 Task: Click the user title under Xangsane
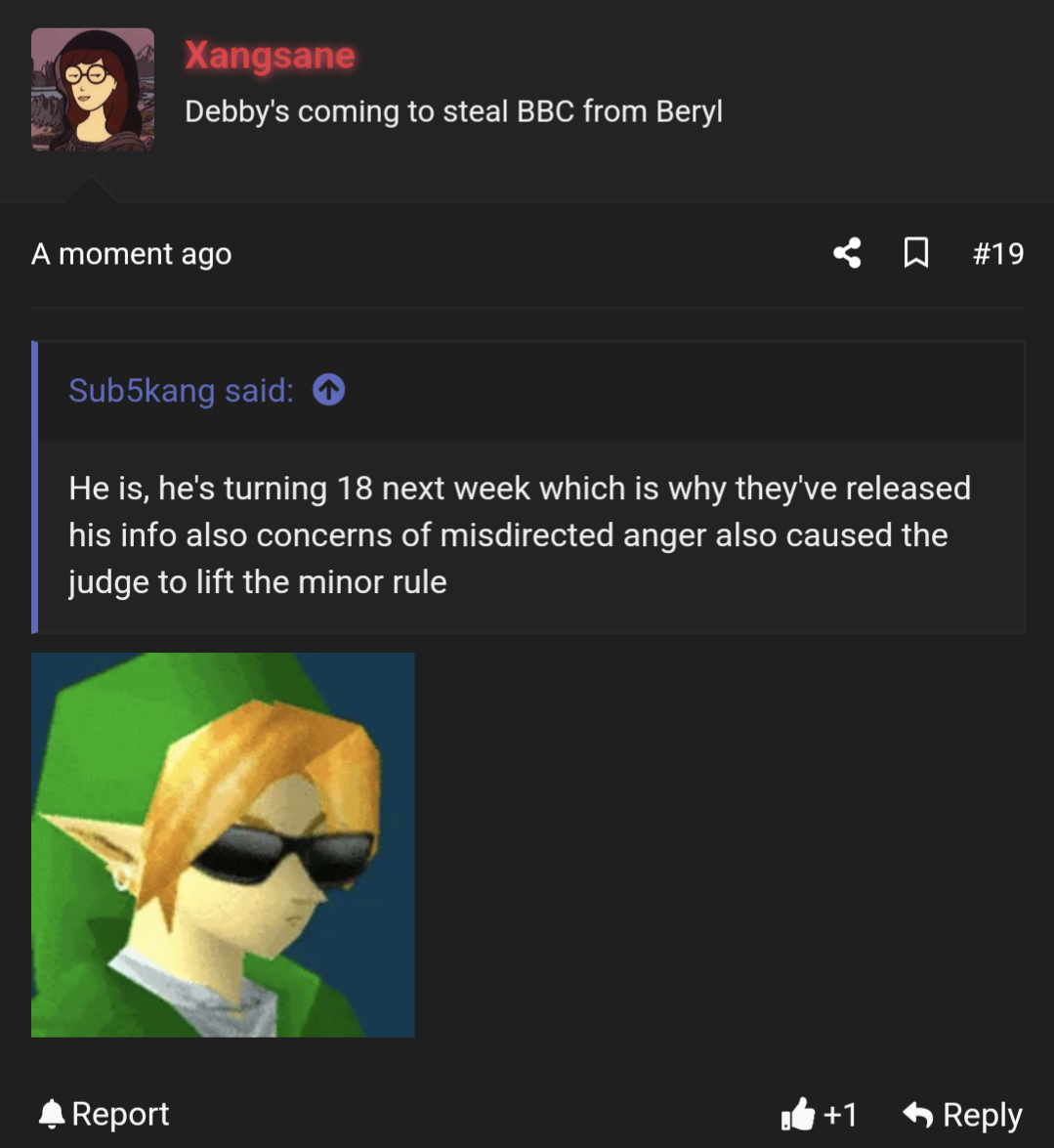[453, 111]
